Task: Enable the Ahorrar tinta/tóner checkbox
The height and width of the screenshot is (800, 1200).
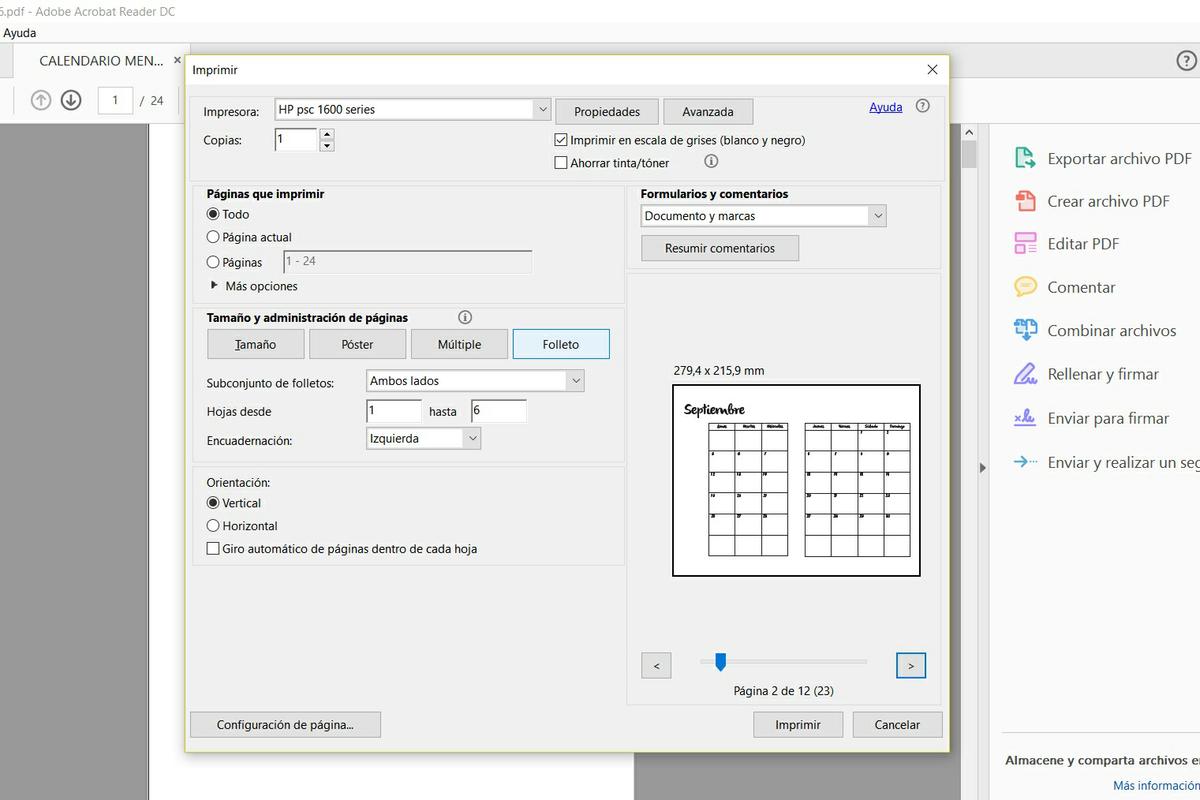Action: (x=561, y=163)
